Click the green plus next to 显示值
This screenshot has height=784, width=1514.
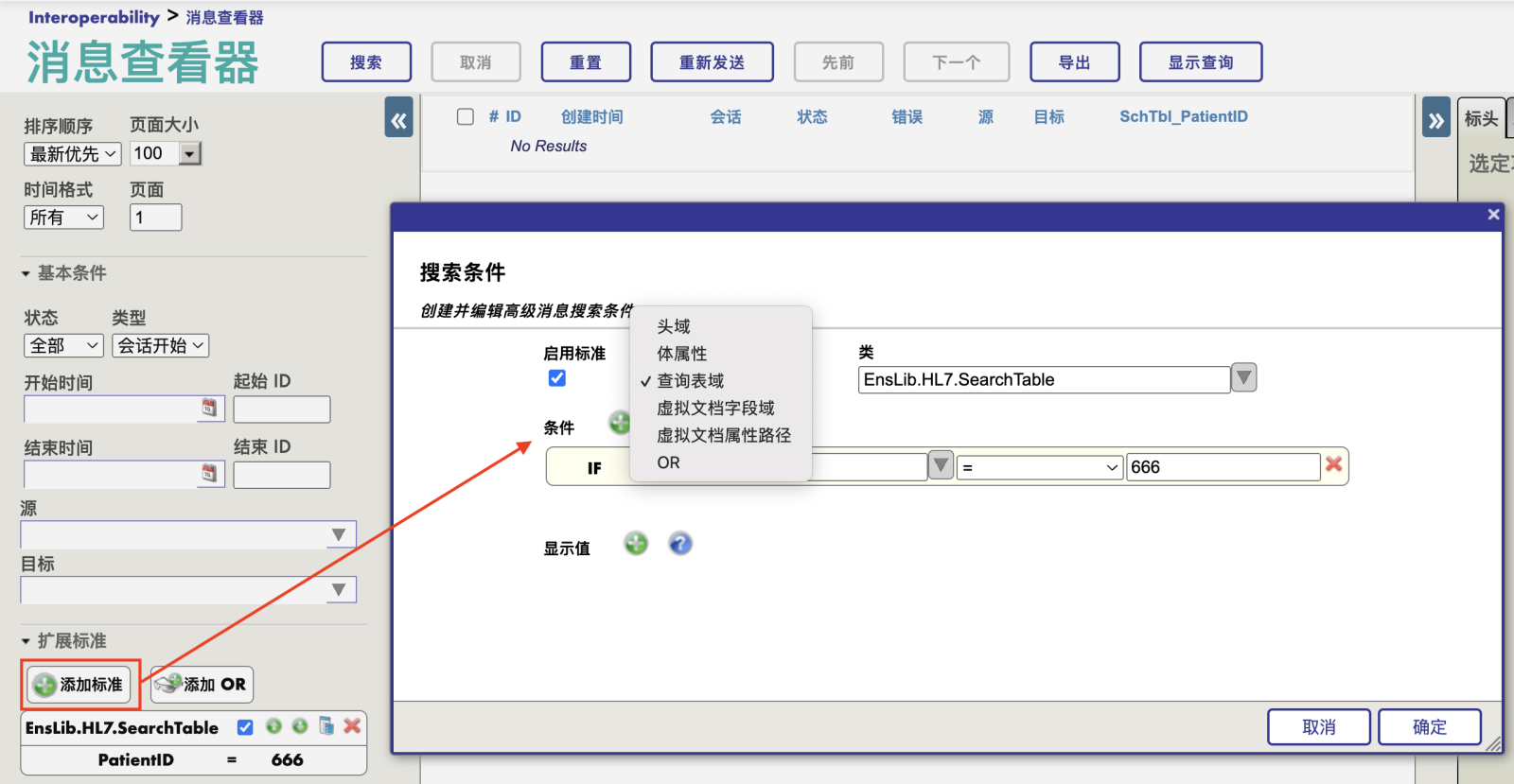click(x=636, y=544)
